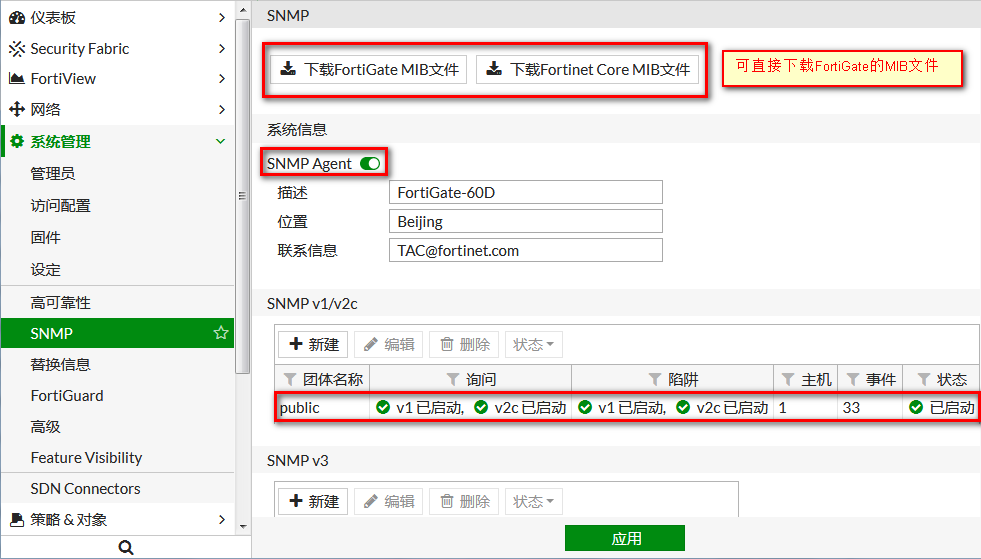Viewport: 981px width, 559px height.
Task: Click 编辑 in SNMP v3 section
Action: coord(389,501)
